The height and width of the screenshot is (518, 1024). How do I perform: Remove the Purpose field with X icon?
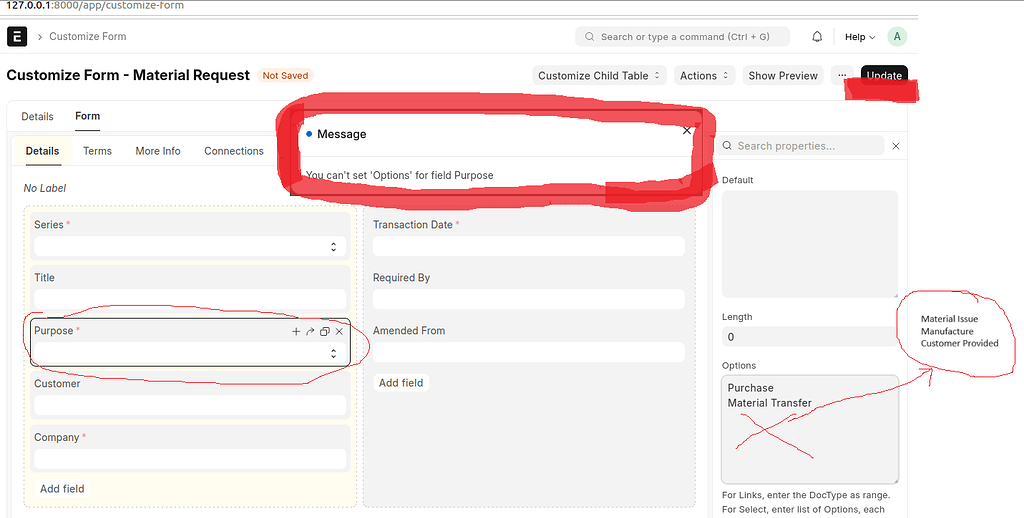tap(340, 331)
